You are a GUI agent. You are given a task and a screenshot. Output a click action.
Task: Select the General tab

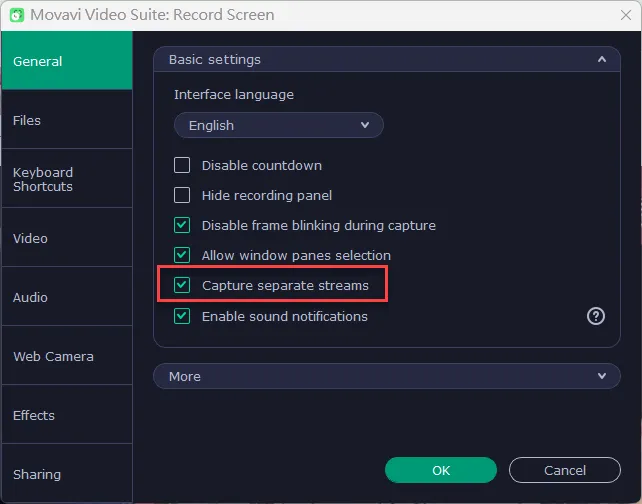pyautogui.click(x=67, y=61)
